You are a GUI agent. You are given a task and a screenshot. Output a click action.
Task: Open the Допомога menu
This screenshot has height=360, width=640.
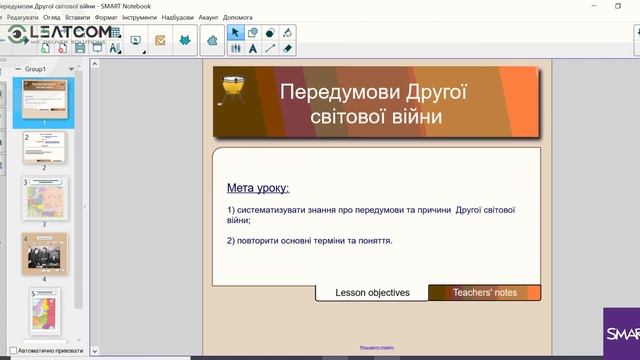point(238,18)
